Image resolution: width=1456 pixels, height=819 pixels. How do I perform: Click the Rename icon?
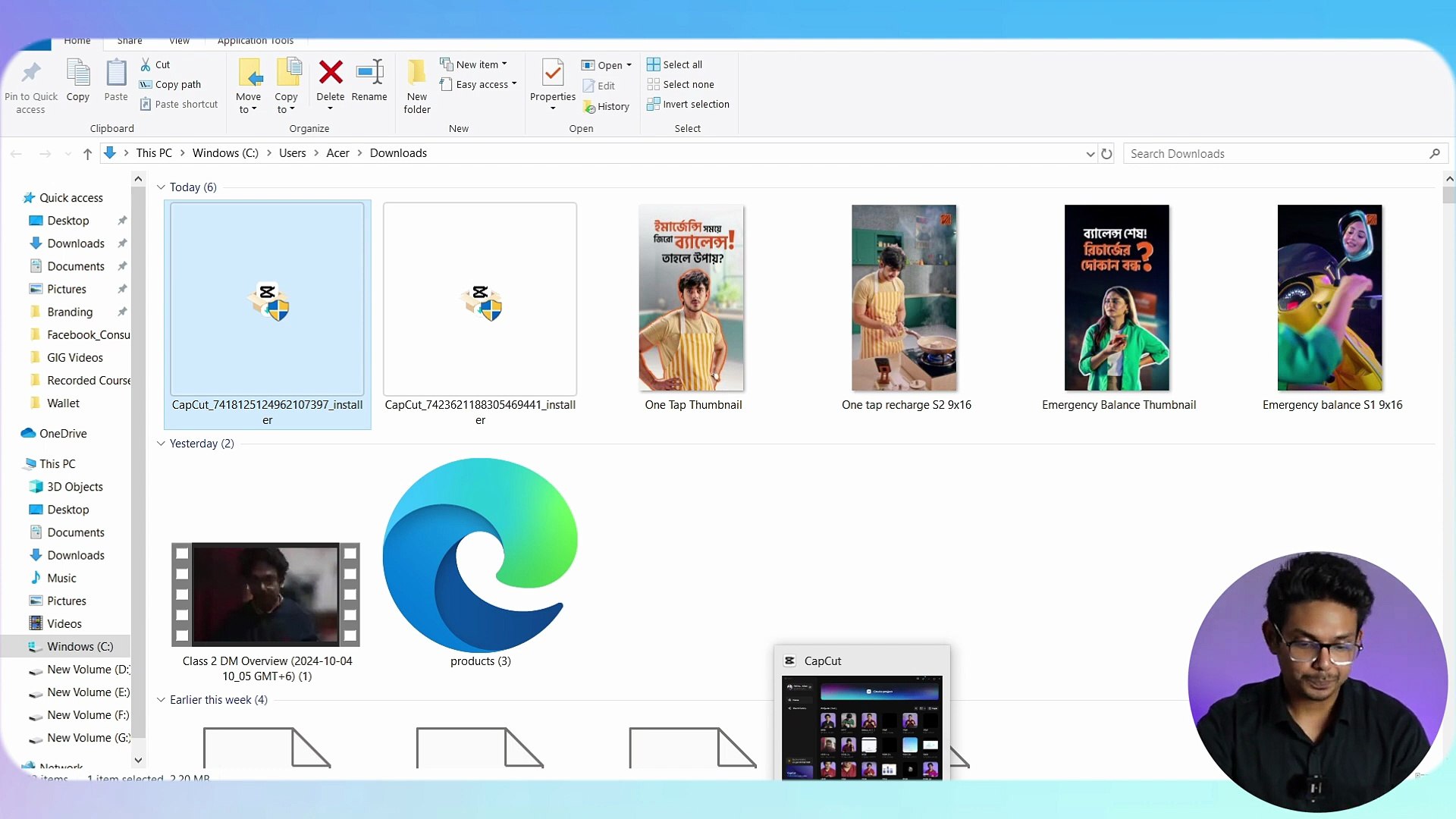[x=369, y=83]
